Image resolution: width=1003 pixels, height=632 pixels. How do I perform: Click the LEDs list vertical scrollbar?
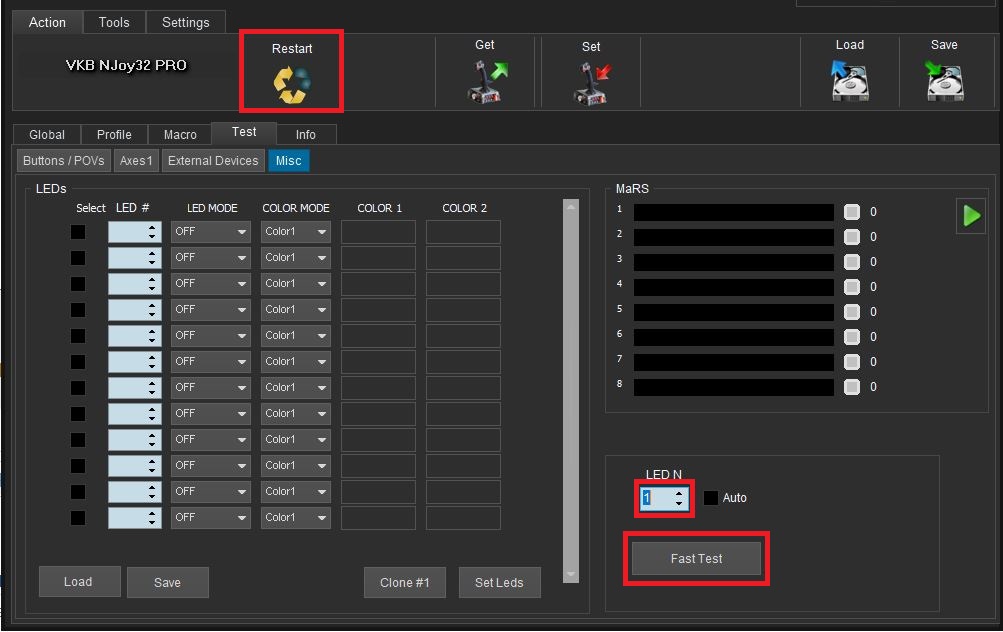tap(571, 390)
